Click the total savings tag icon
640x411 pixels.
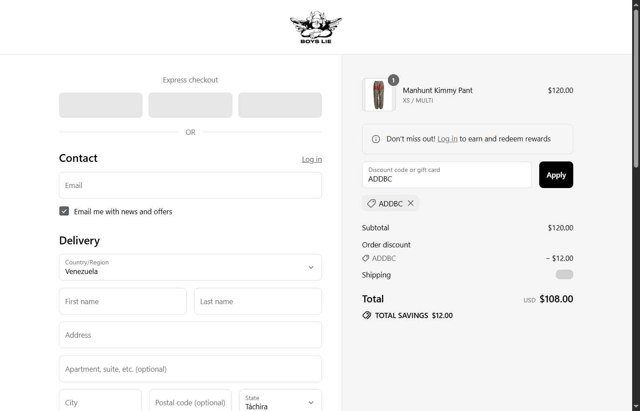(x=367, y=315)
